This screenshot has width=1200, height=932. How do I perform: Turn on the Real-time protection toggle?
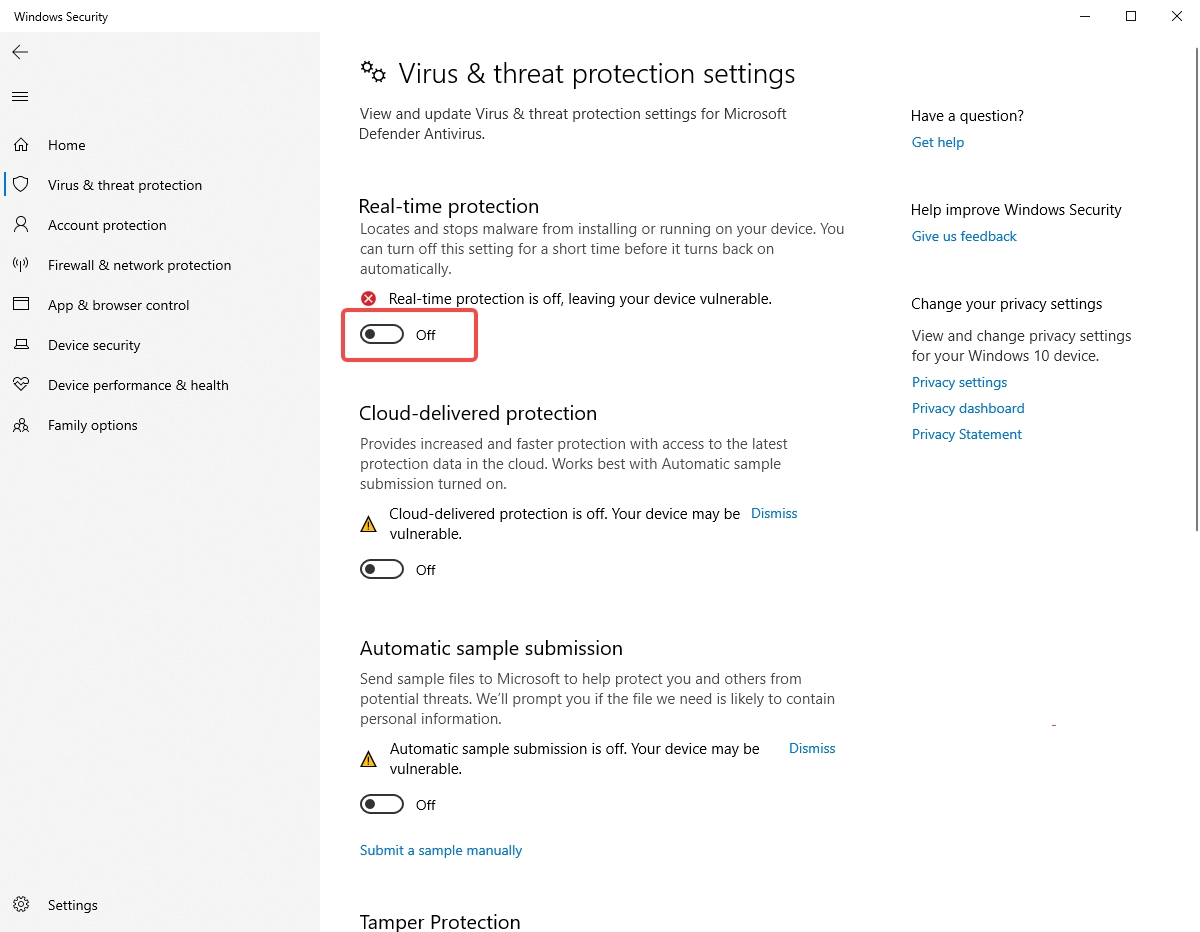[x=382, y=335]
